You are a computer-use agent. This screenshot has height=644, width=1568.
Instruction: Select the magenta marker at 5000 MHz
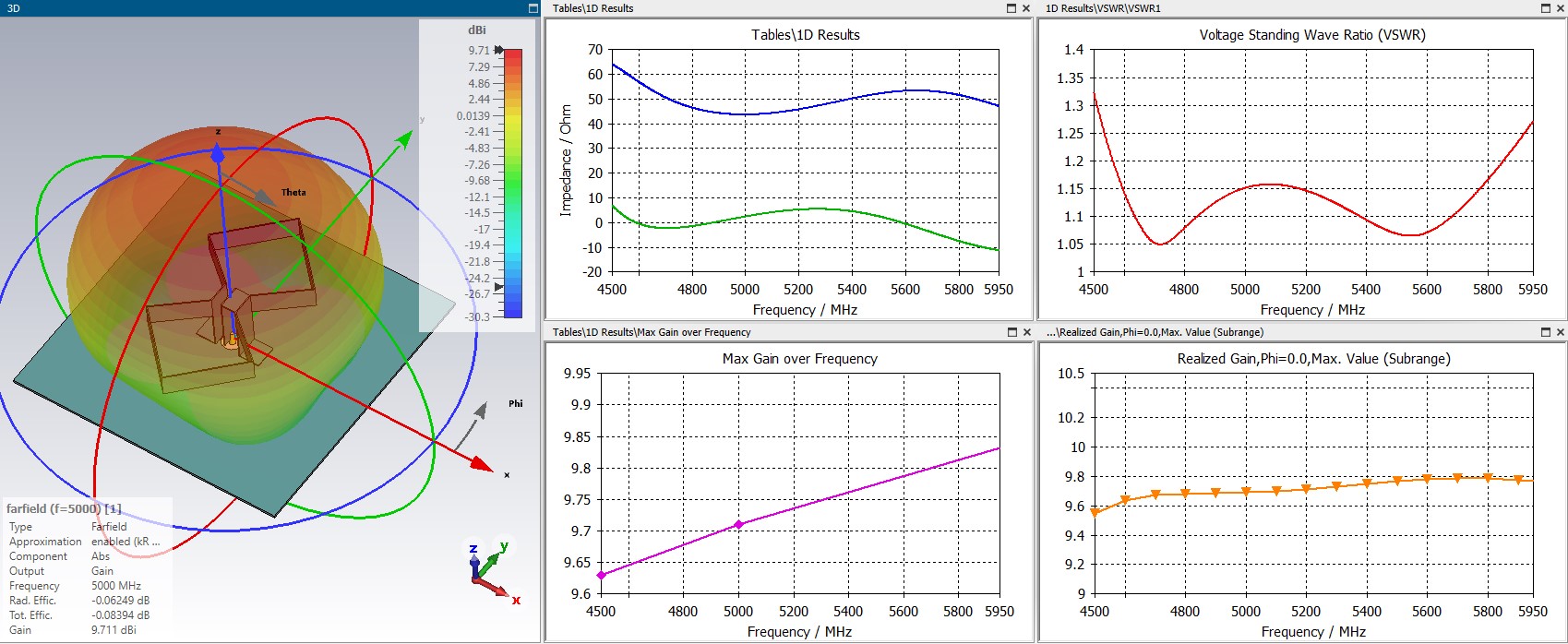737,524
